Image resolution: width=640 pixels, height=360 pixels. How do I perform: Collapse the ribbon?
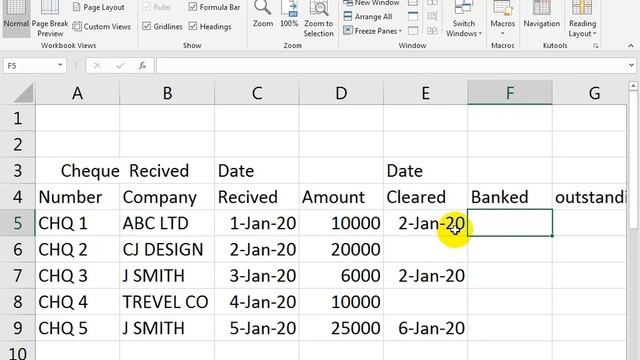[631, 46]
